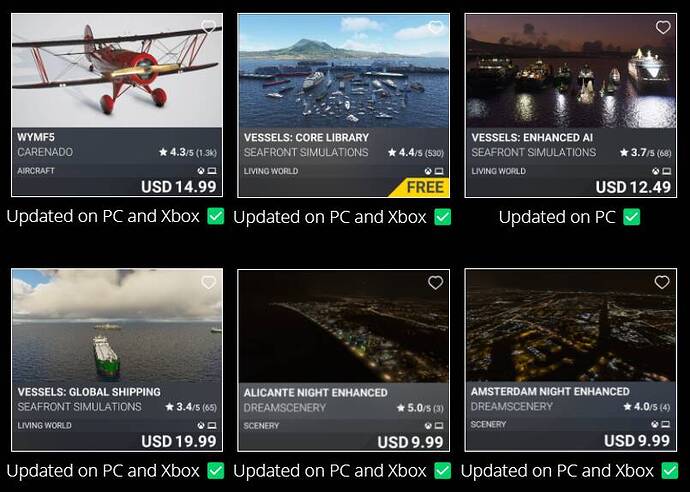The image size is (690, 492).
Task: Click USD 12.49 price on Vessels: Enhanced AI
Action: tap(633, 187)
